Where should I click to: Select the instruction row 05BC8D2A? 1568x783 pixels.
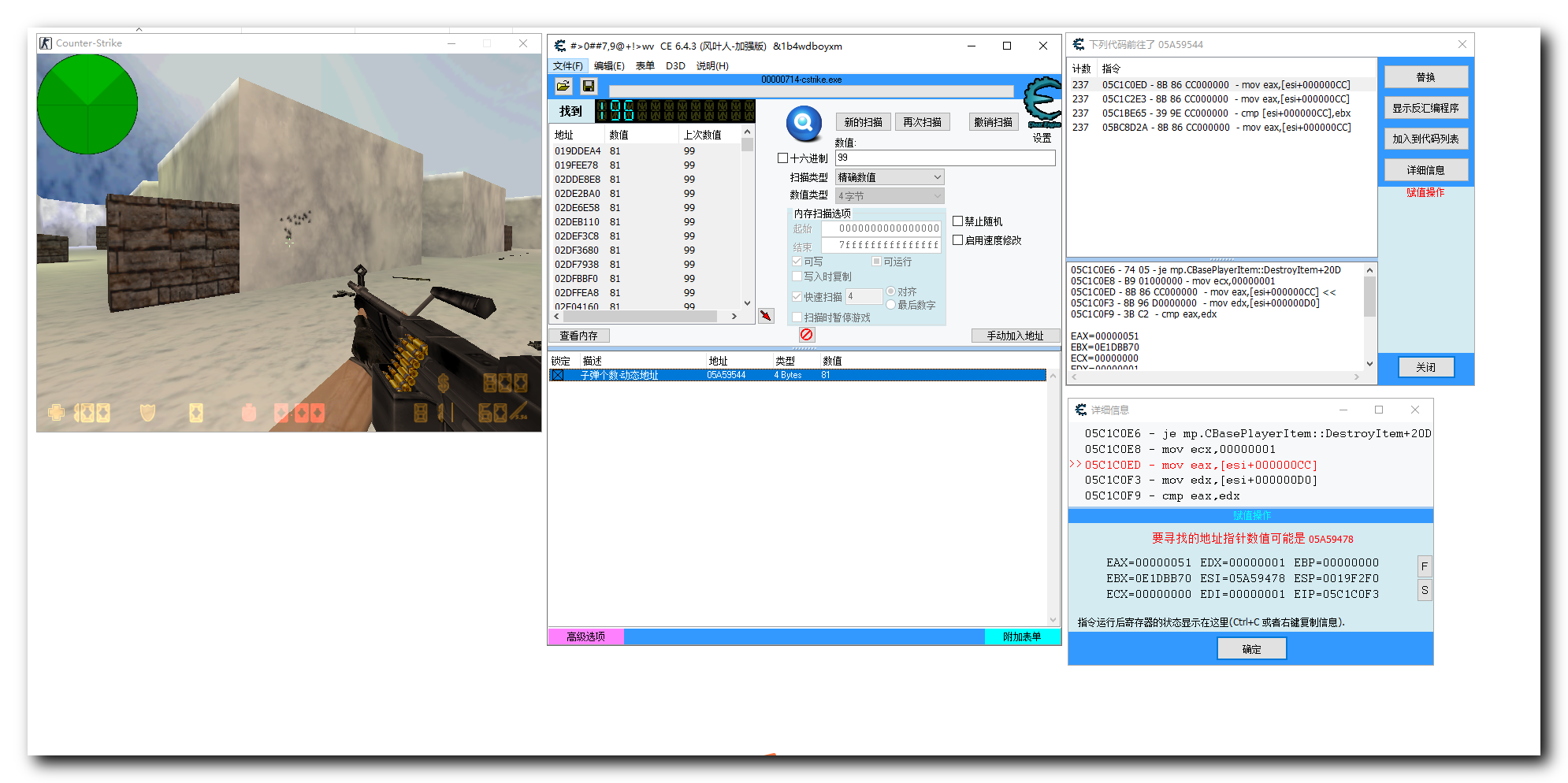[1221, 128]
